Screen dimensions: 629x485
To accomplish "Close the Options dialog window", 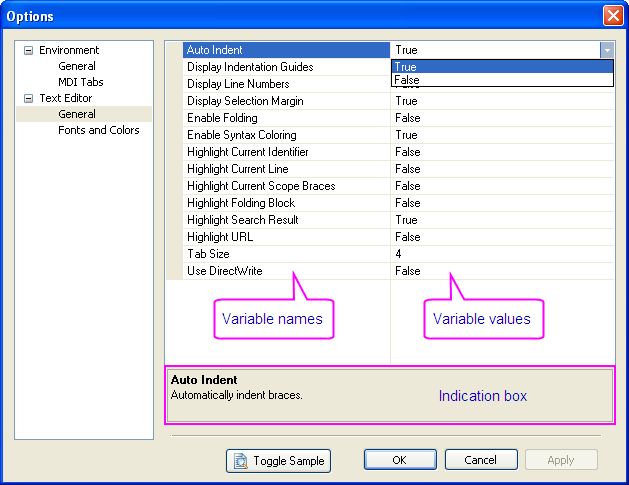I will pos(612,16).
